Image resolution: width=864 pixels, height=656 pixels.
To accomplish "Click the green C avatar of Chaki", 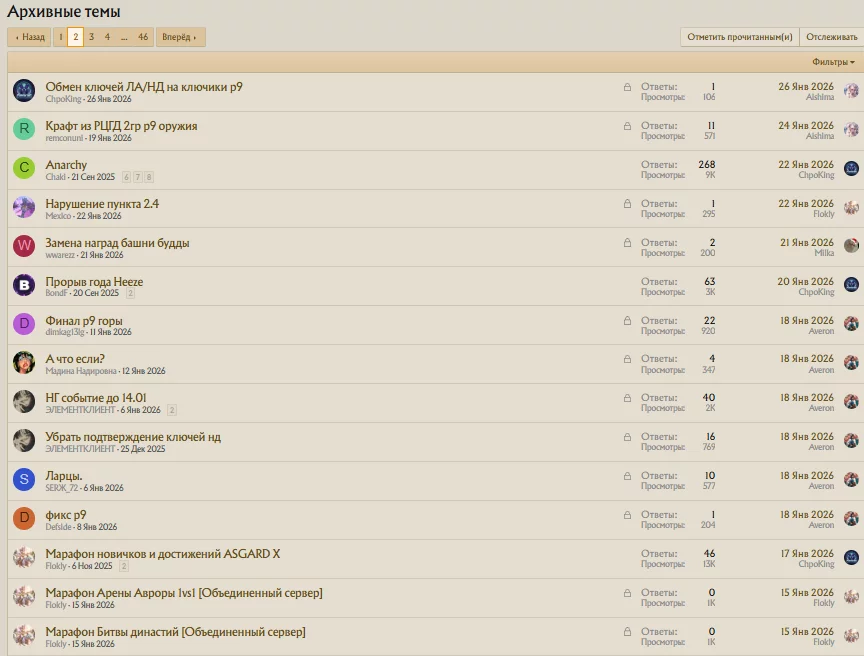I will click(24, 169).
